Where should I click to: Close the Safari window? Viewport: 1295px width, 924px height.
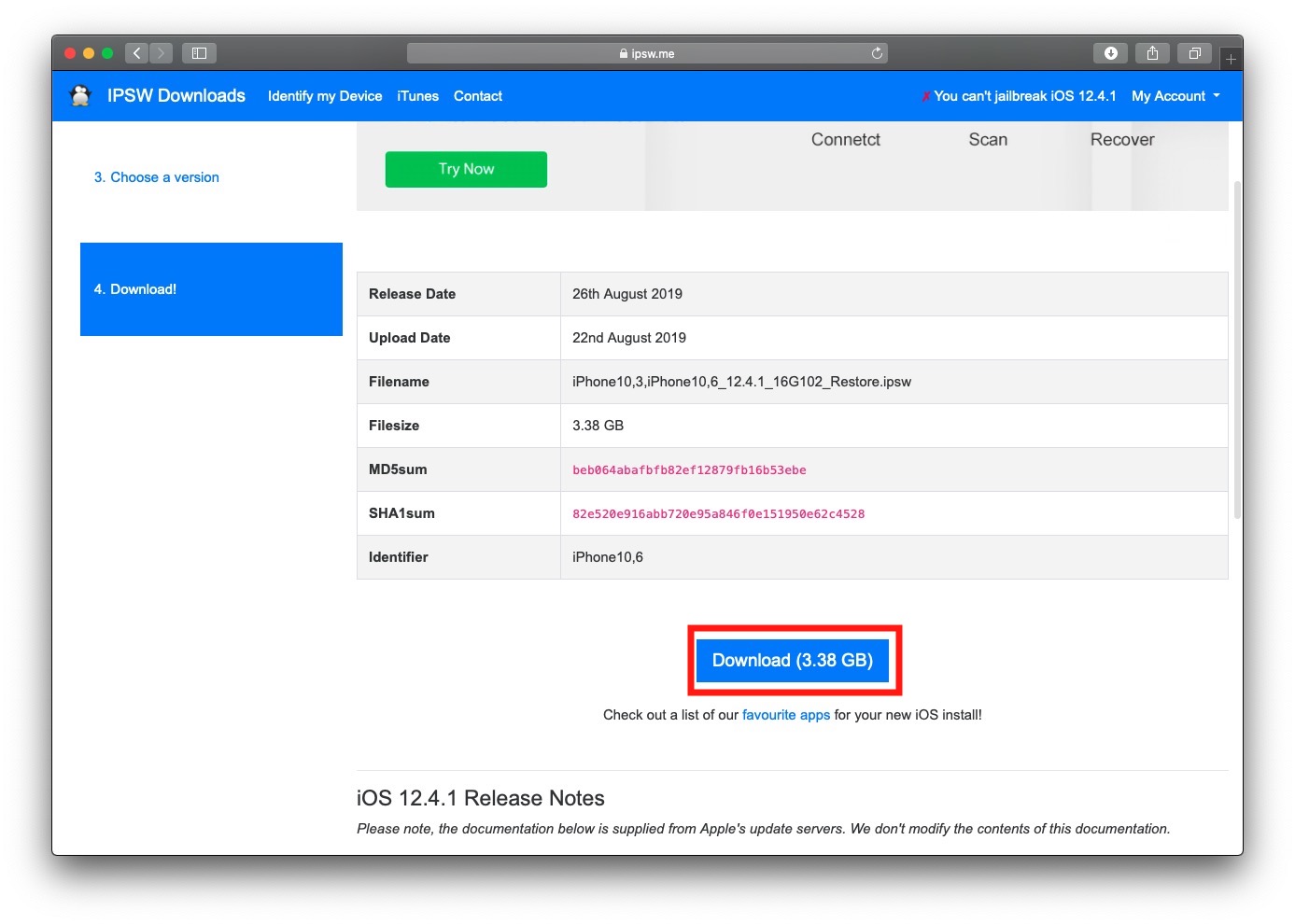[x=70, y=53]
